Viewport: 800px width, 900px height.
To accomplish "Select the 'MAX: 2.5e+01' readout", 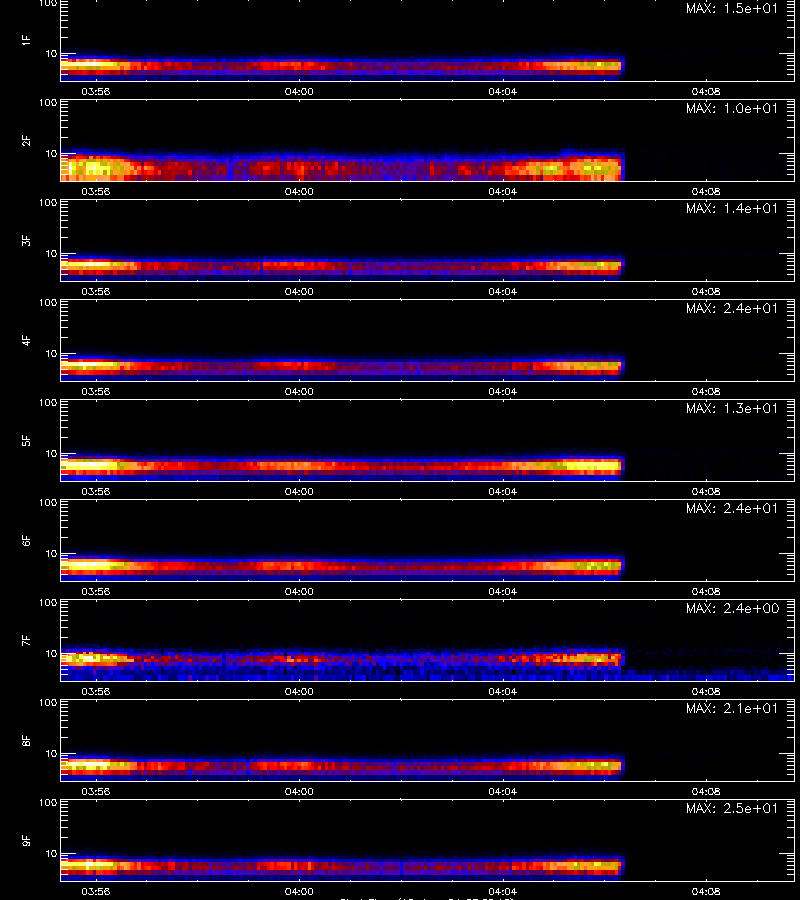I will coord(732,808).
